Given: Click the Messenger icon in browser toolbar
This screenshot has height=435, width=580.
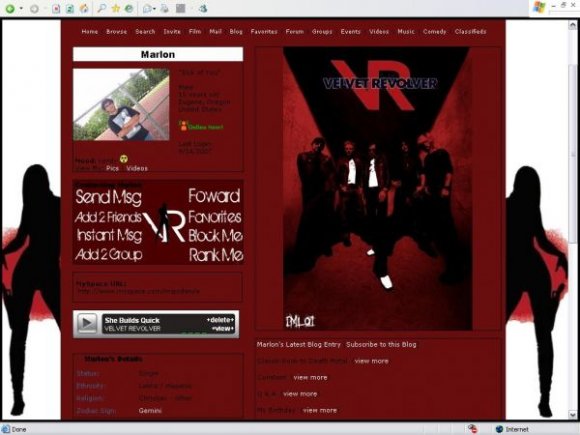Looking at the screenshot, I should point(203,9).
